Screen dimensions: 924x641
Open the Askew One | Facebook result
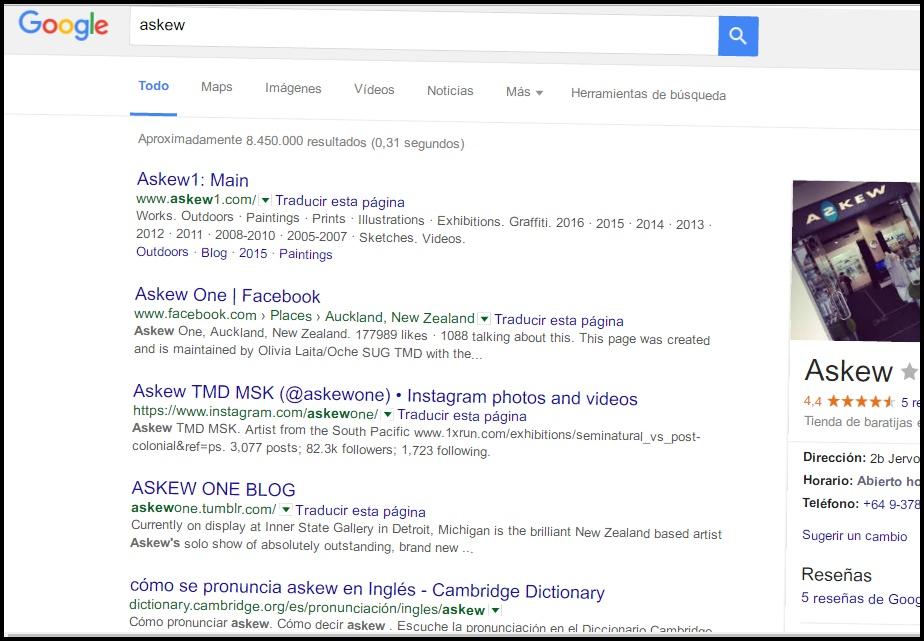[227, 295]
